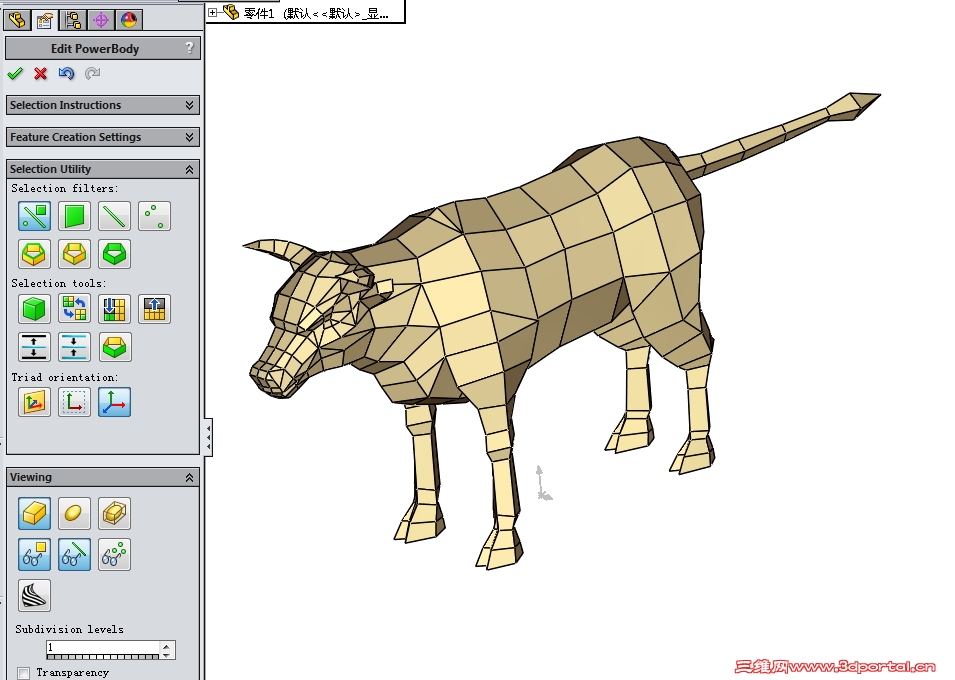Select the screen triad orientation icon

tap(74, 401)
